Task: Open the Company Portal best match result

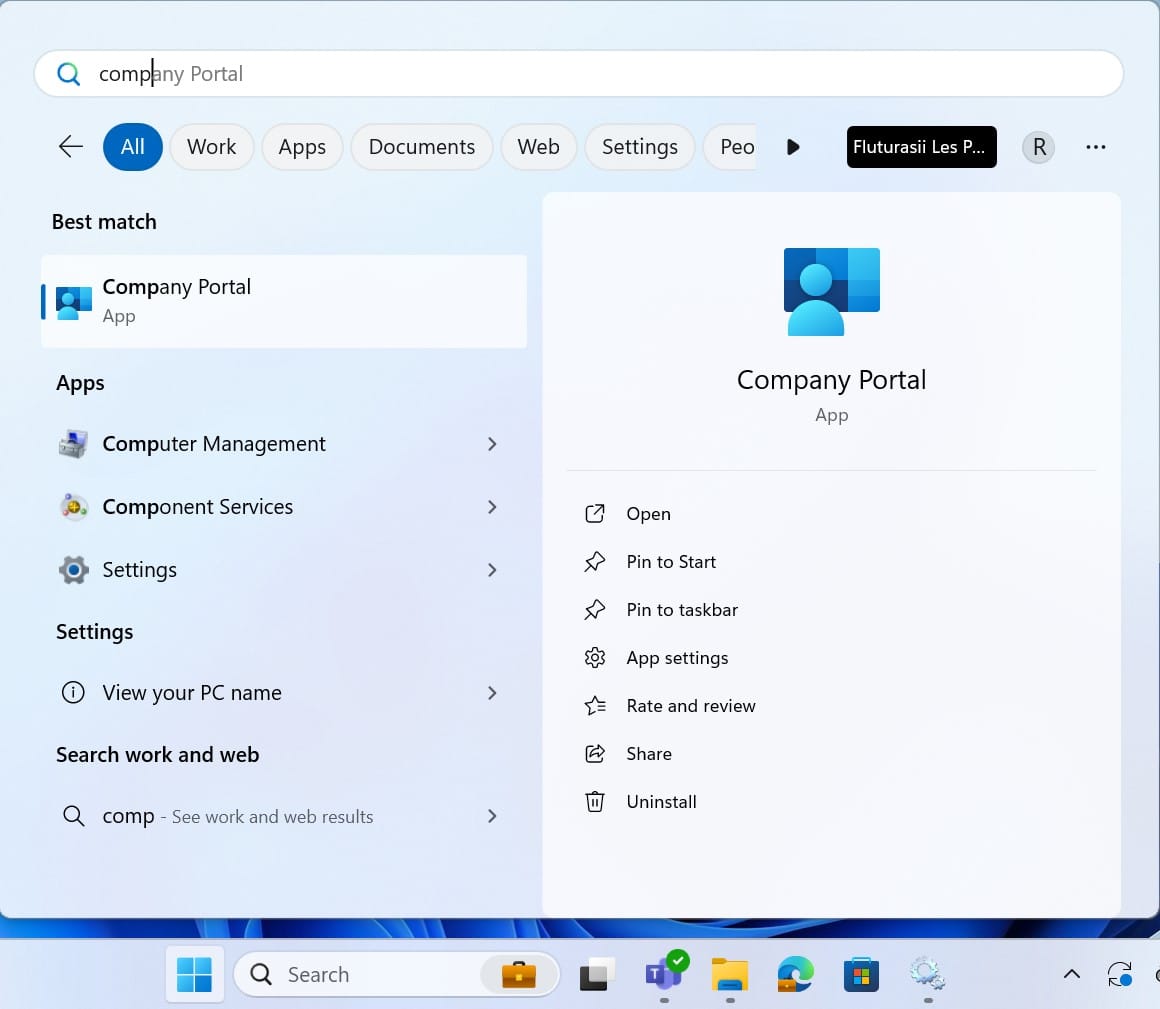Action: tap(284, 302)
